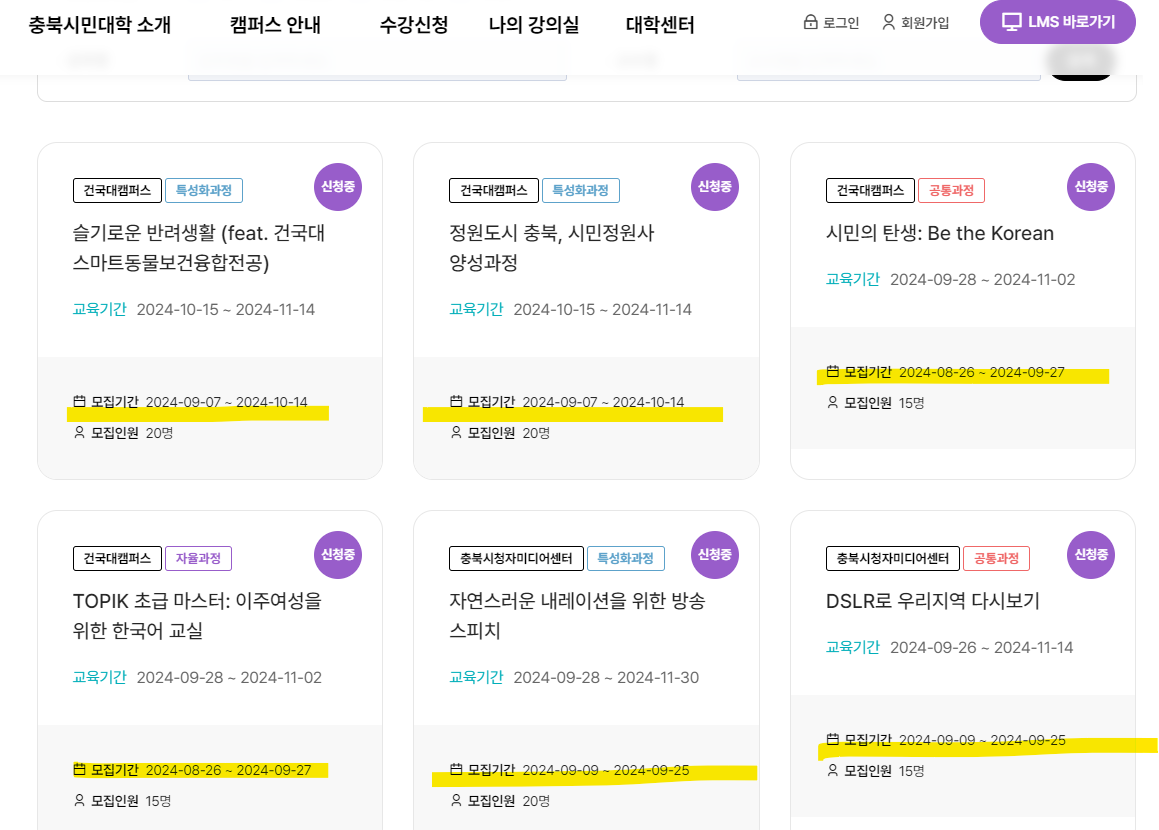Click the LMS 바로가기 button
Image resolution: width=1159 pixels, height=830 pixels.
pyautogui.click(x=1057, y=21)
